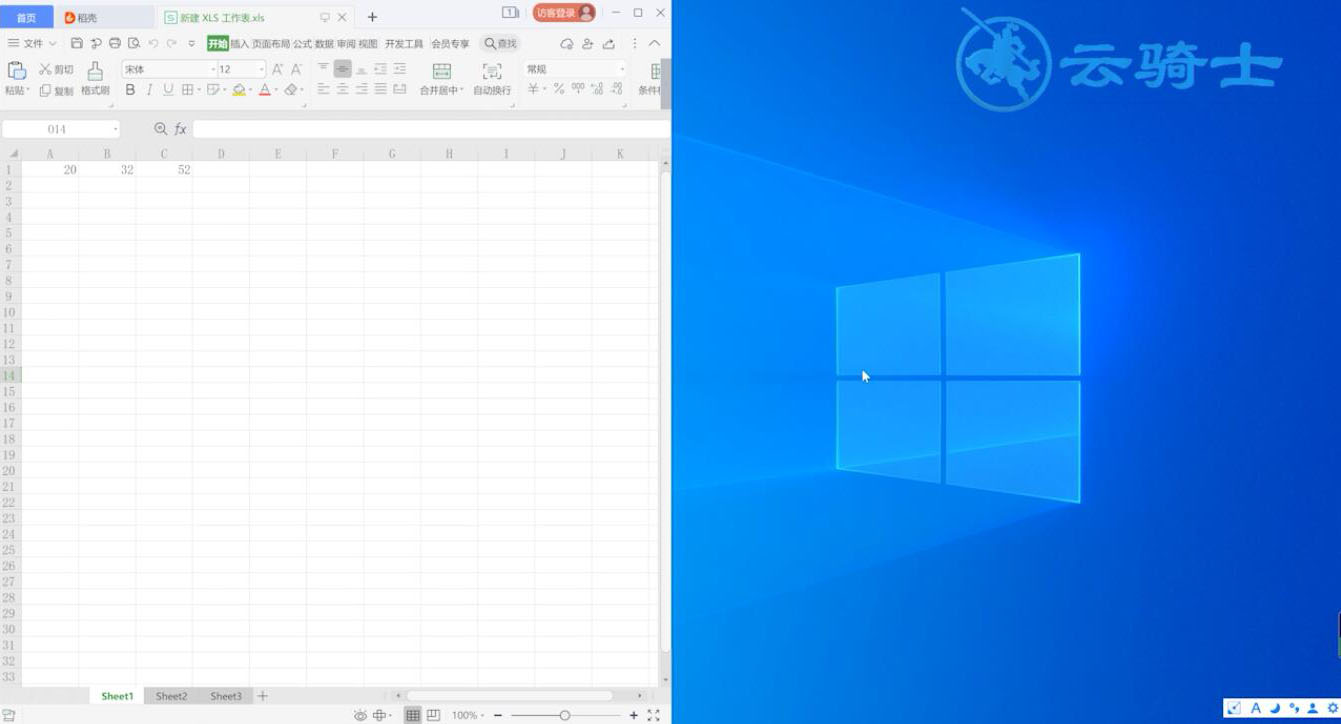Switch to the 开发工具 Developer tab
1341x724 pixels.
[404, 44]
